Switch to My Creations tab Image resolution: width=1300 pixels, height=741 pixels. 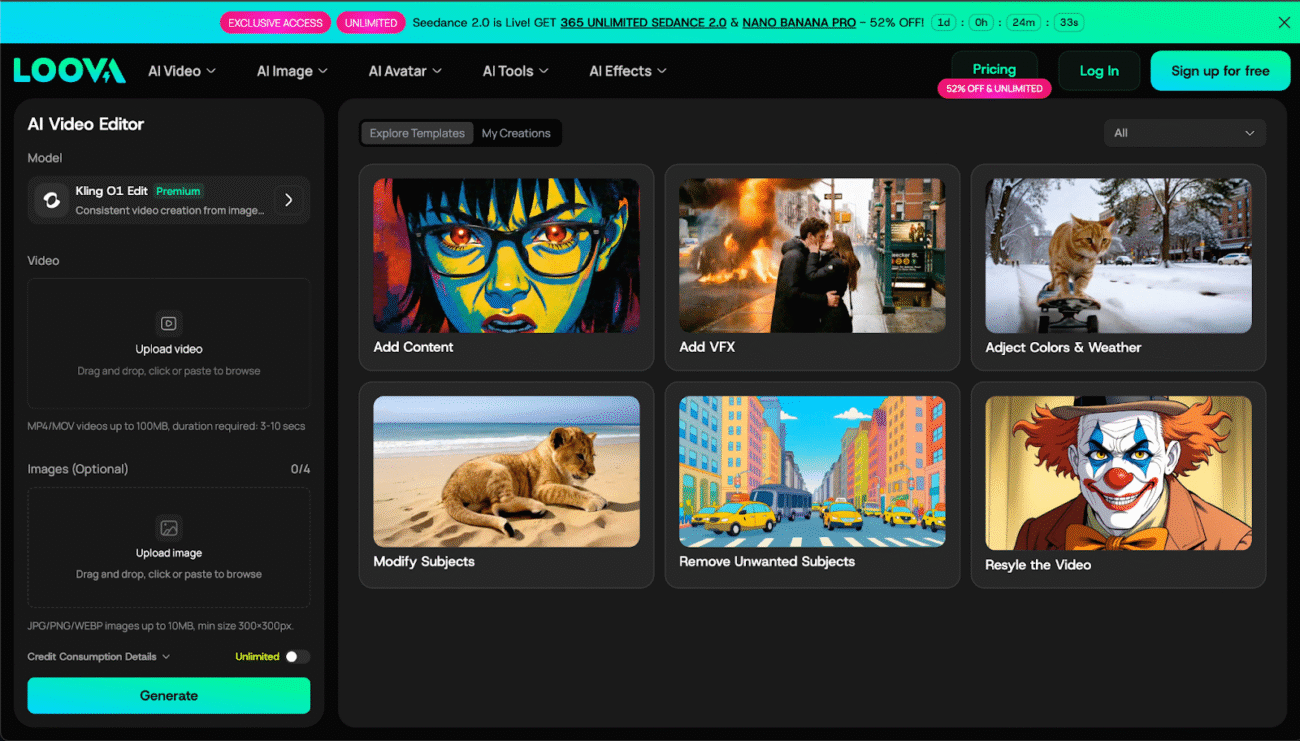pos(516,133)
